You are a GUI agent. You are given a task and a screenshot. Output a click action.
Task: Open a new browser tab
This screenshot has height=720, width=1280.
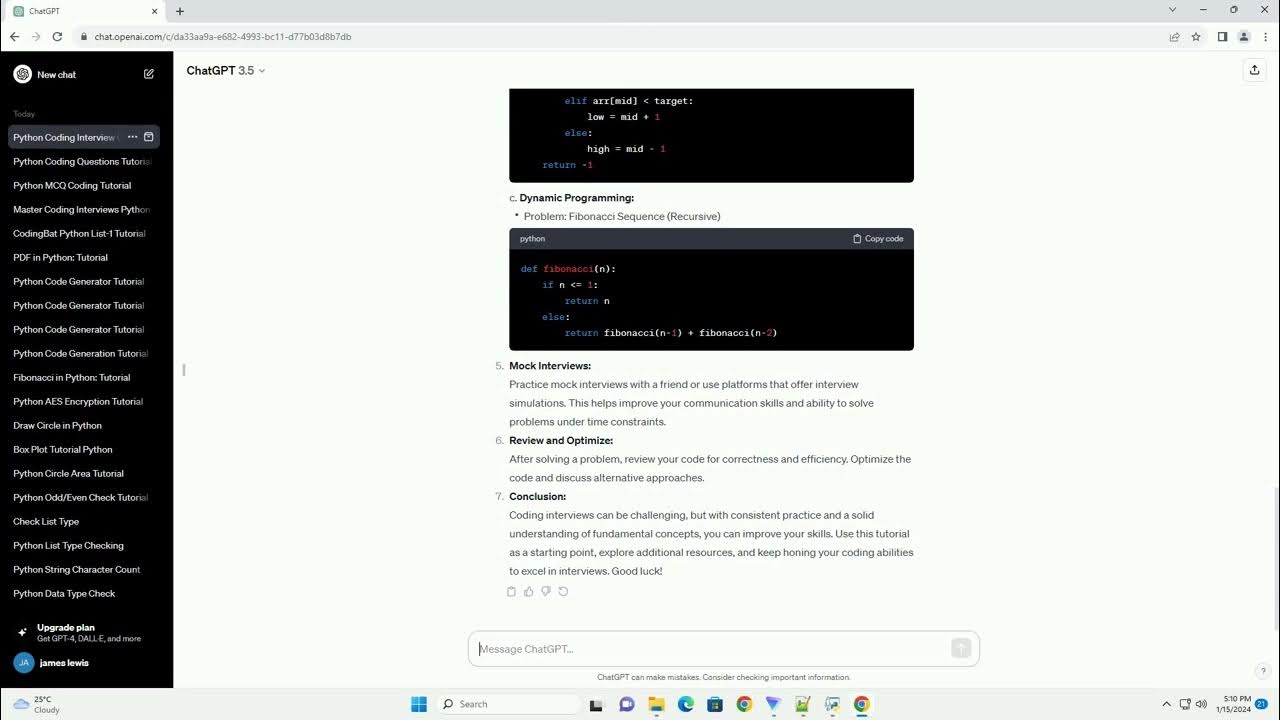point(180,11)
